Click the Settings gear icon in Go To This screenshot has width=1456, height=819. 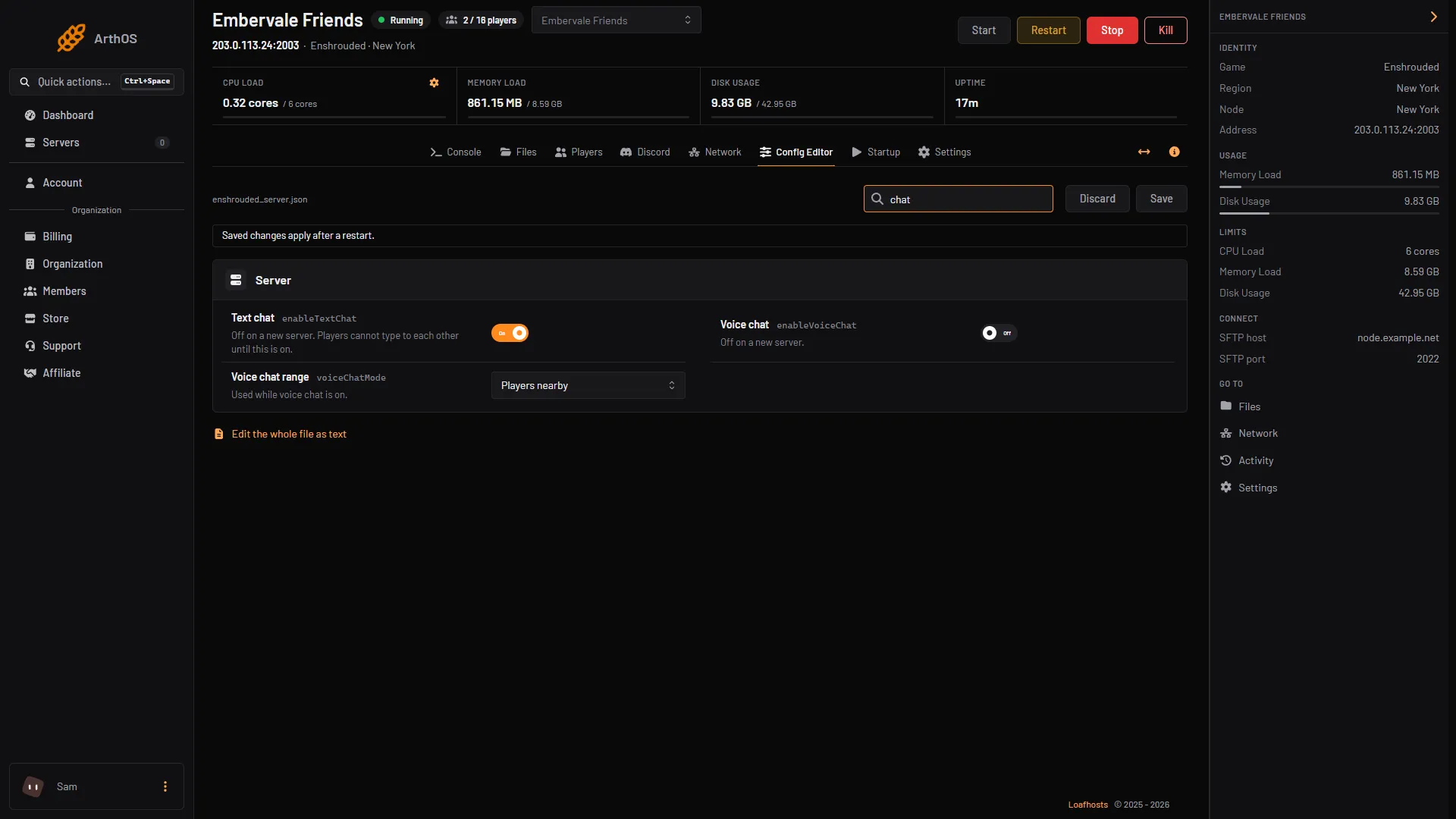point(1226,487)
